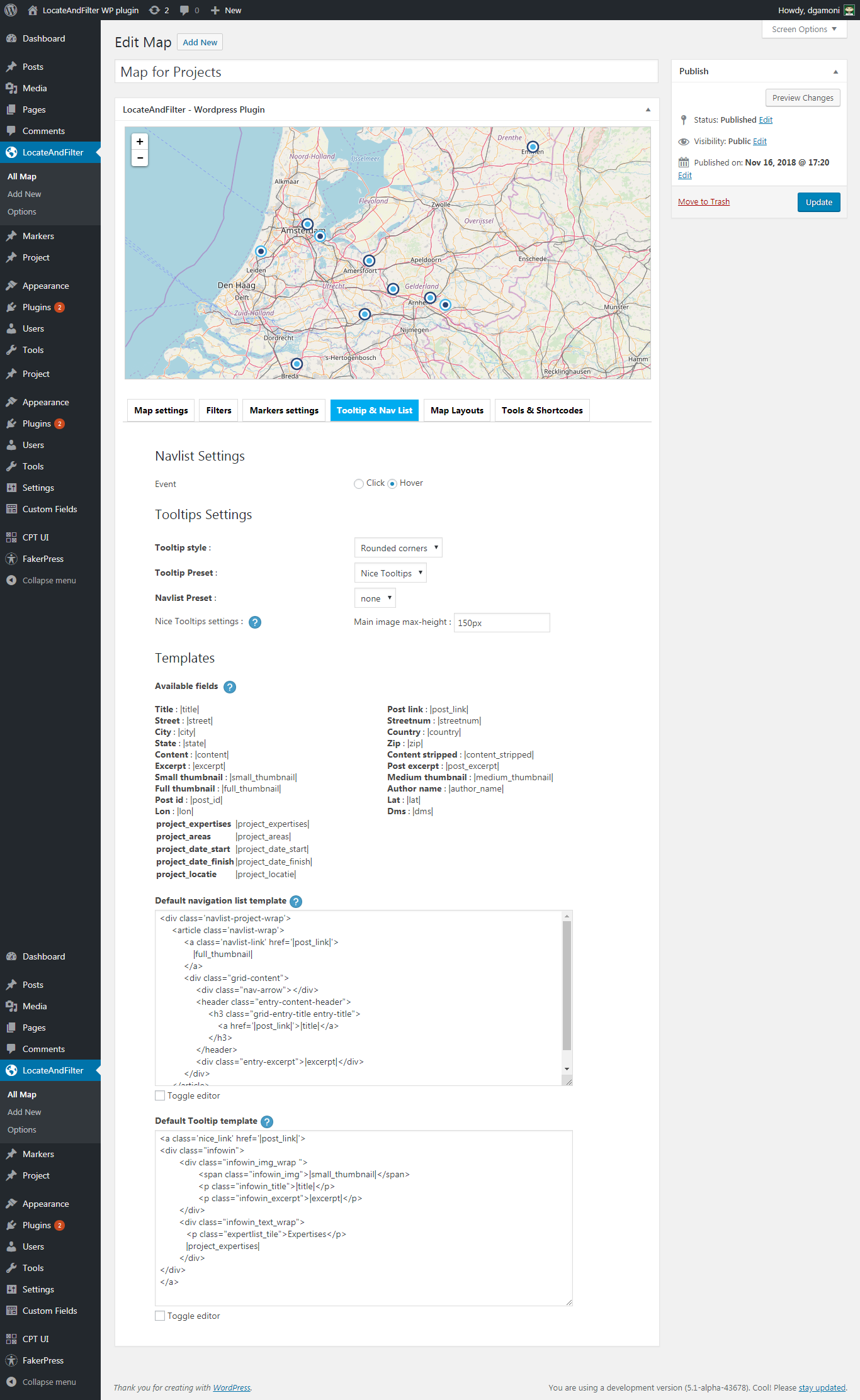Switch to the Map settings tab
This screenshot has height=1400, width=860.
pyautogui.click(x=161, y=410)
